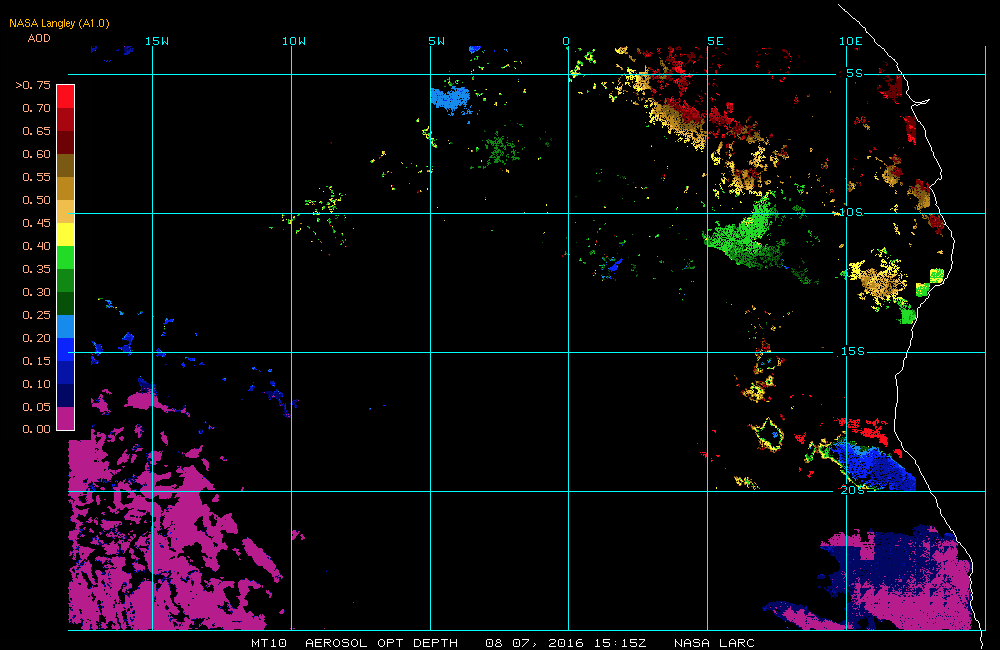Screen dimensions: 1000x650
Task: Click the time '15:15Z' in the caption
Action: [x=620, y=643]
